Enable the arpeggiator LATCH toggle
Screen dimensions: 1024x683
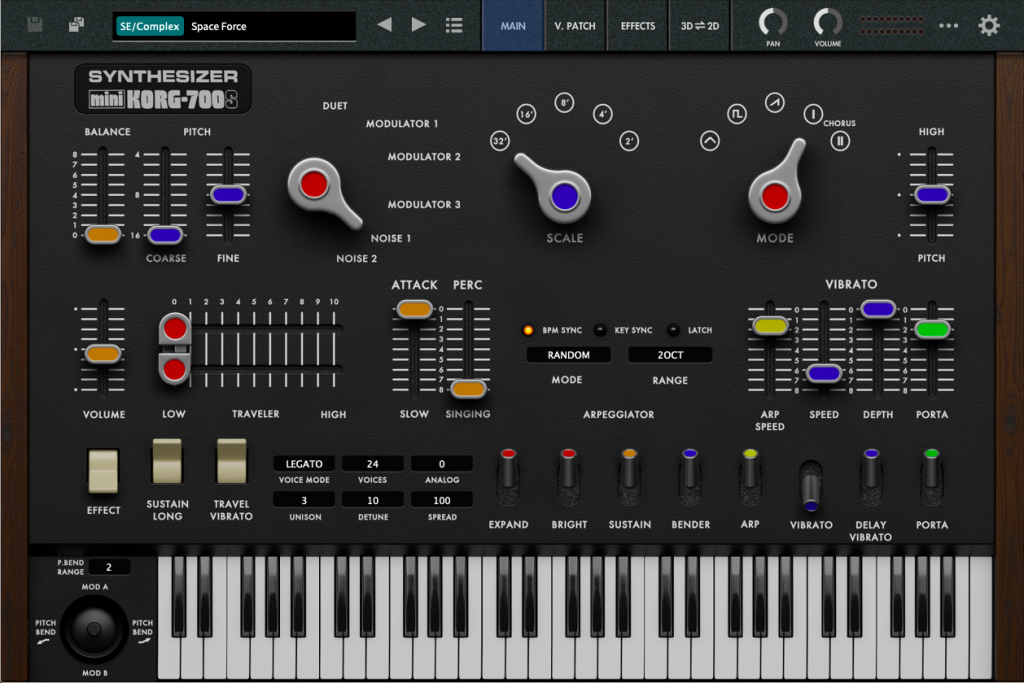tap(674, 330)
